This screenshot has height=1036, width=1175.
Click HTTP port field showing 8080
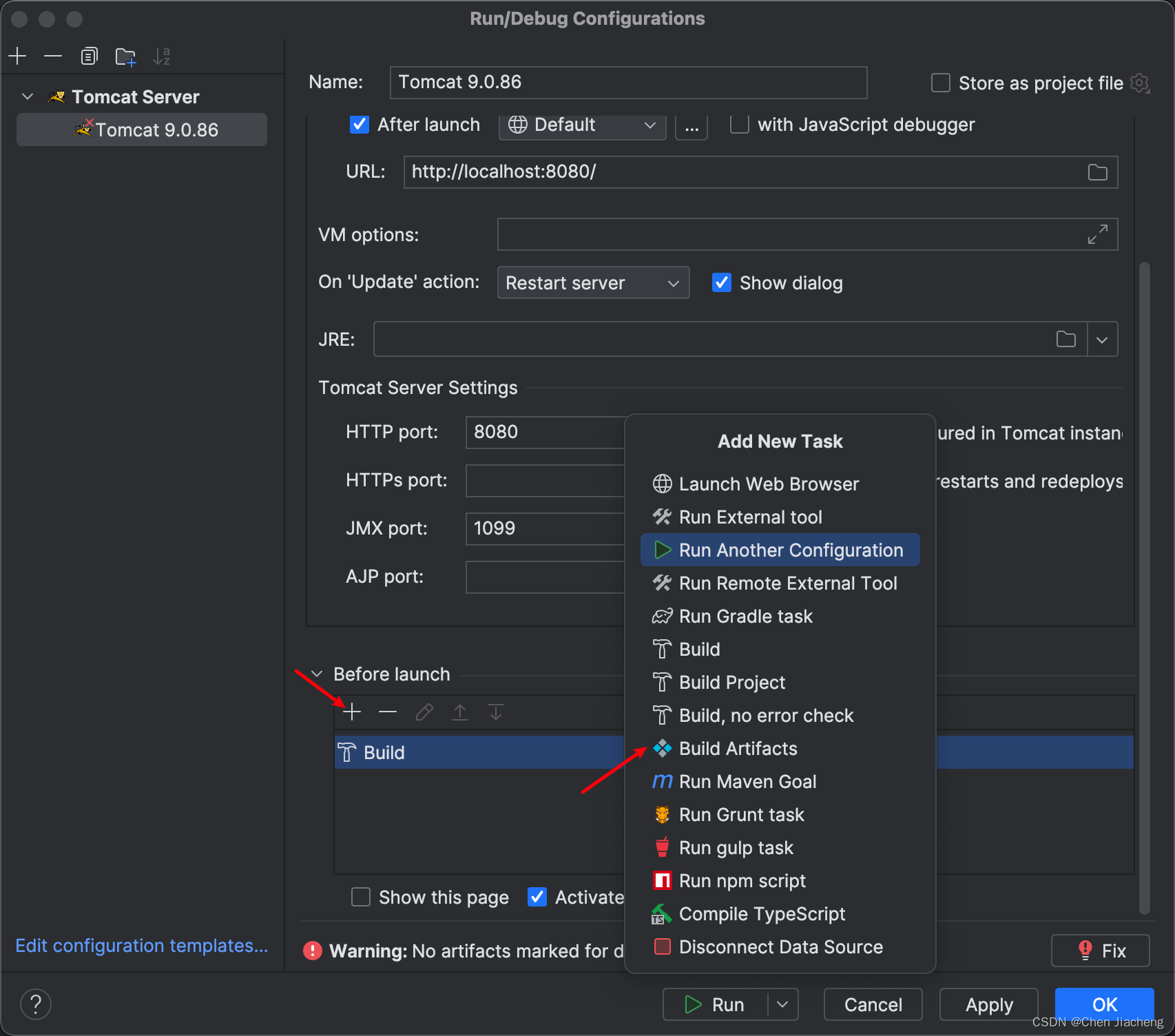coord(545,432)
